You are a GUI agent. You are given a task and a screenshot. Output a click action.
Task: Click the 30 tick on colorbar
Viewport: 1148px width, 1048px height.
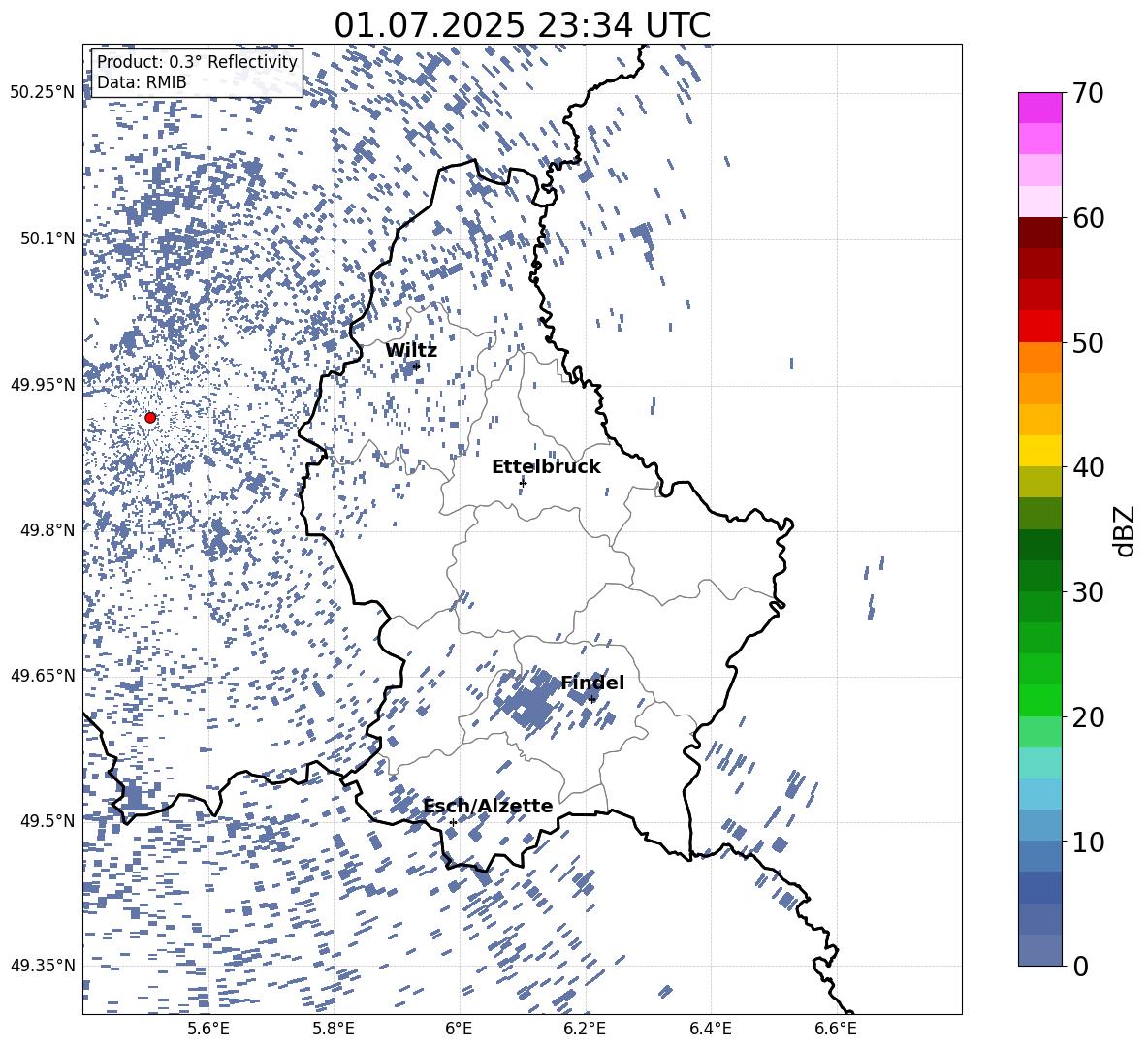click(x=1089, y=591)
